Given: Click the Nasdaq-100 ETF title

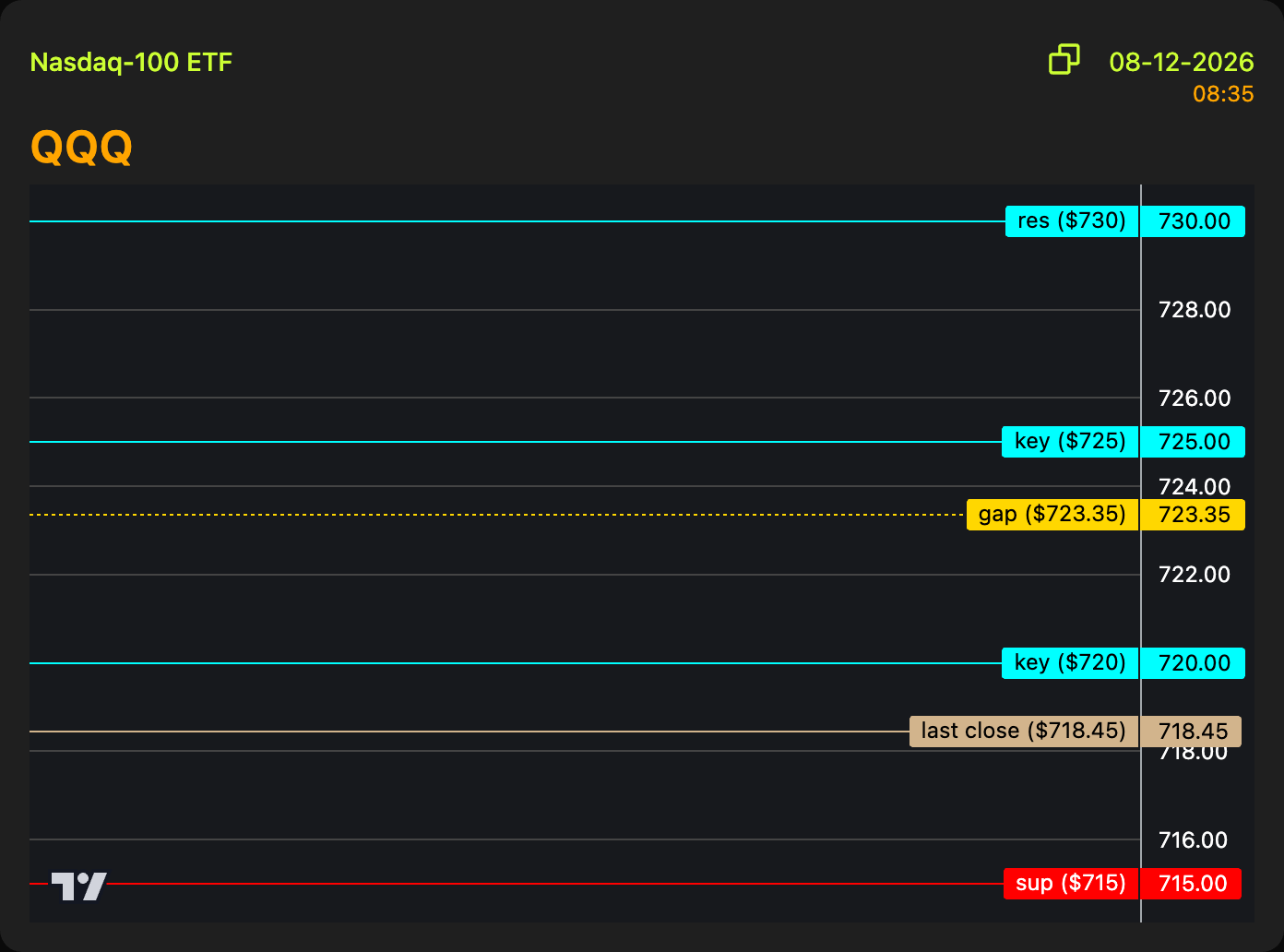Looking at the screenshot, I should pos(131,63).
